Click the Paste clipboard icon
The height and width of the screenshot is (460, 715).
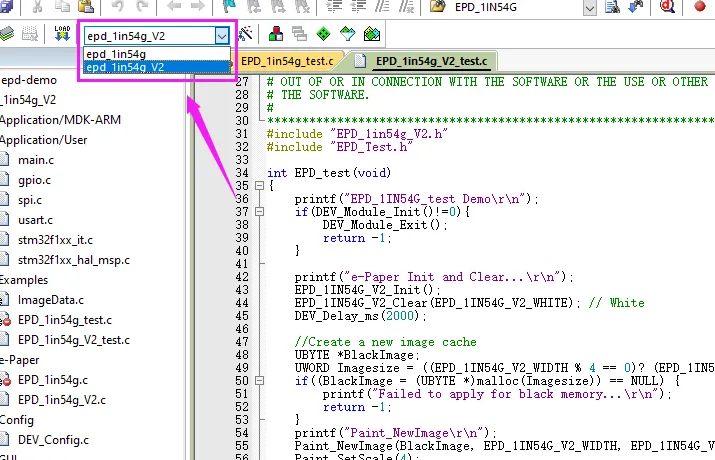click(x=86, y=6)
